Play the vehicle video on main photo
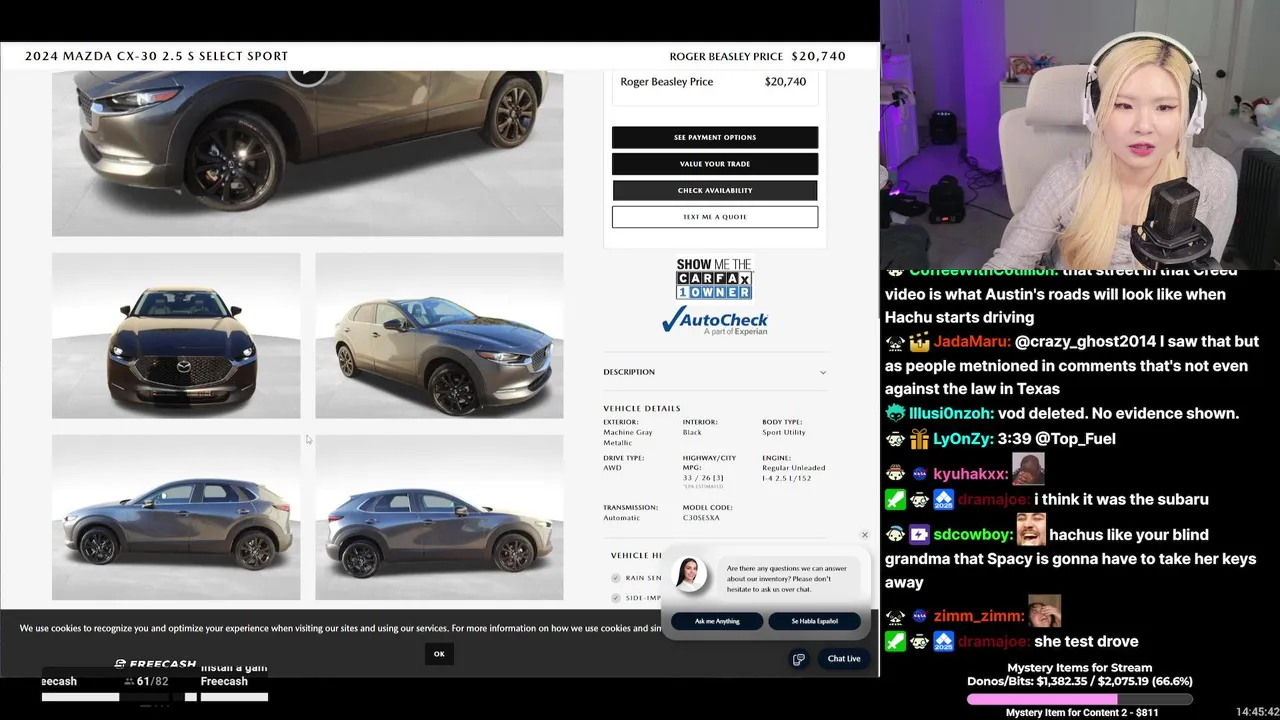 click(308, 74)
